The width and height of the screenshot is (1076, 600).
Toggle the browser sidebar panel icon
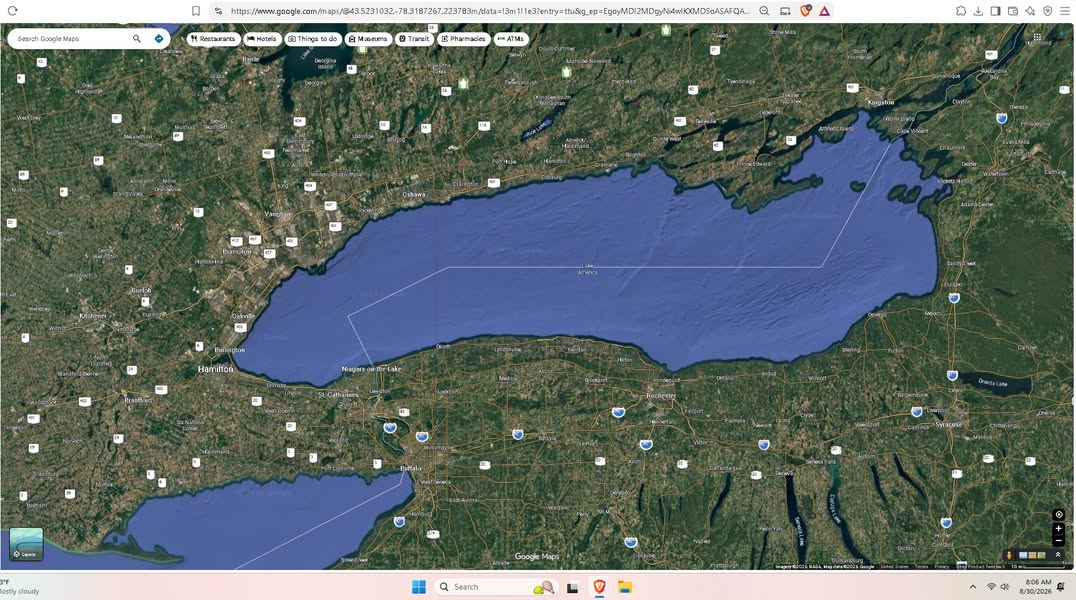995,11
